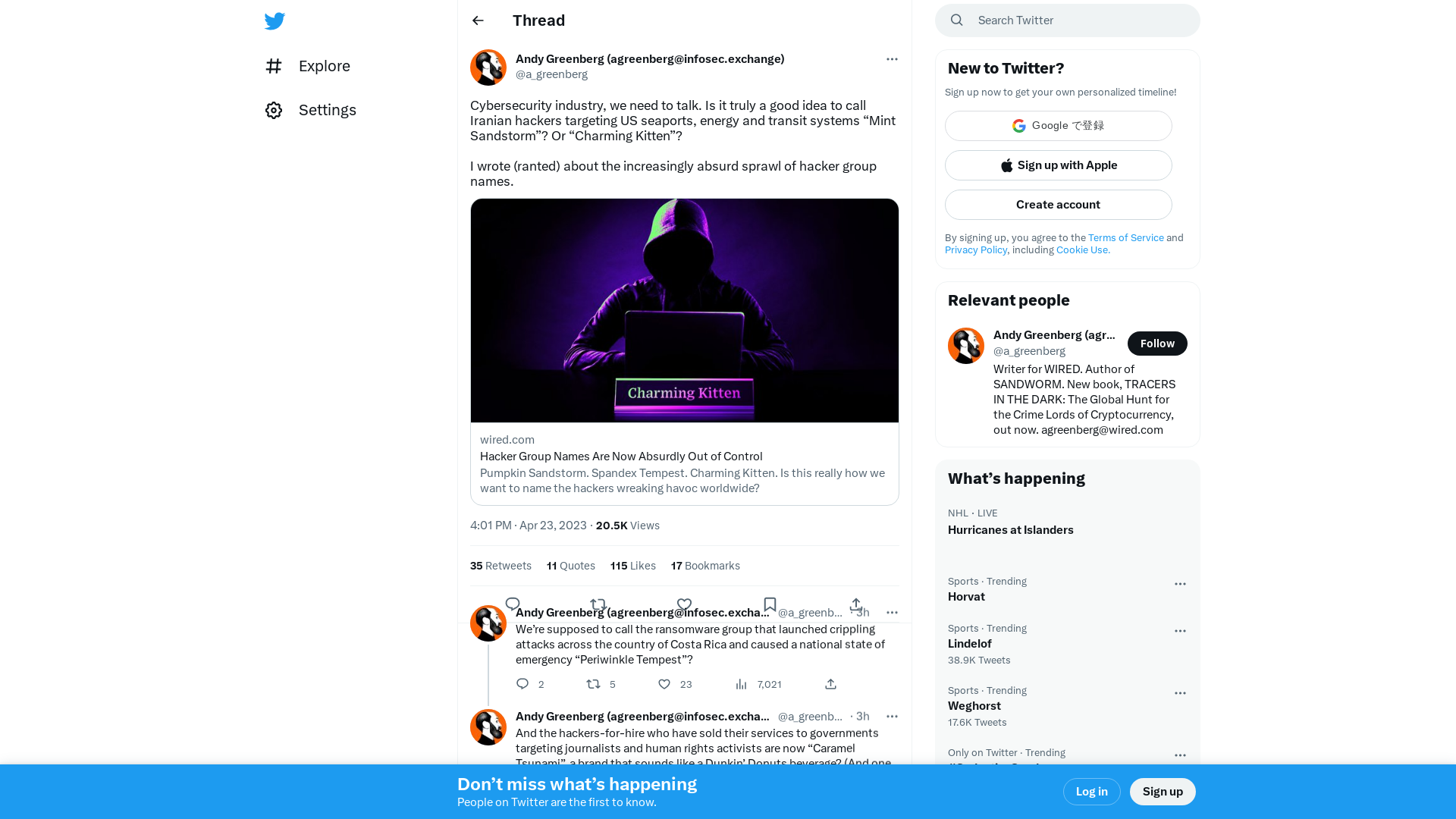The image size is (1456, 819).
Task: Click the share/upload icon on second tweet
Action: [x=830, y=684]
